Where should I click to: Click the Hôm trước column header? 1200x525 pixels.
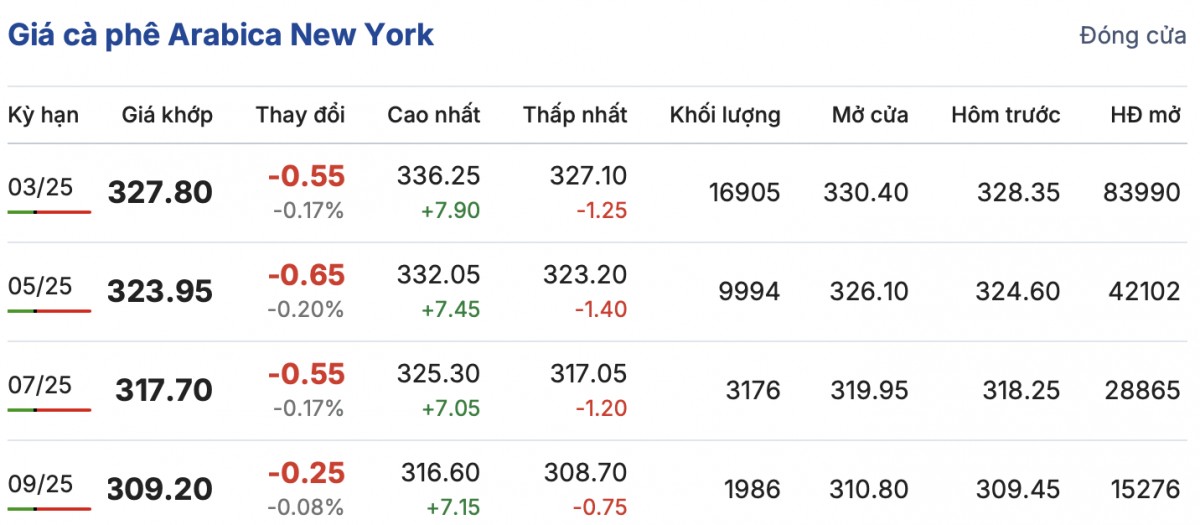(1006, 115)
